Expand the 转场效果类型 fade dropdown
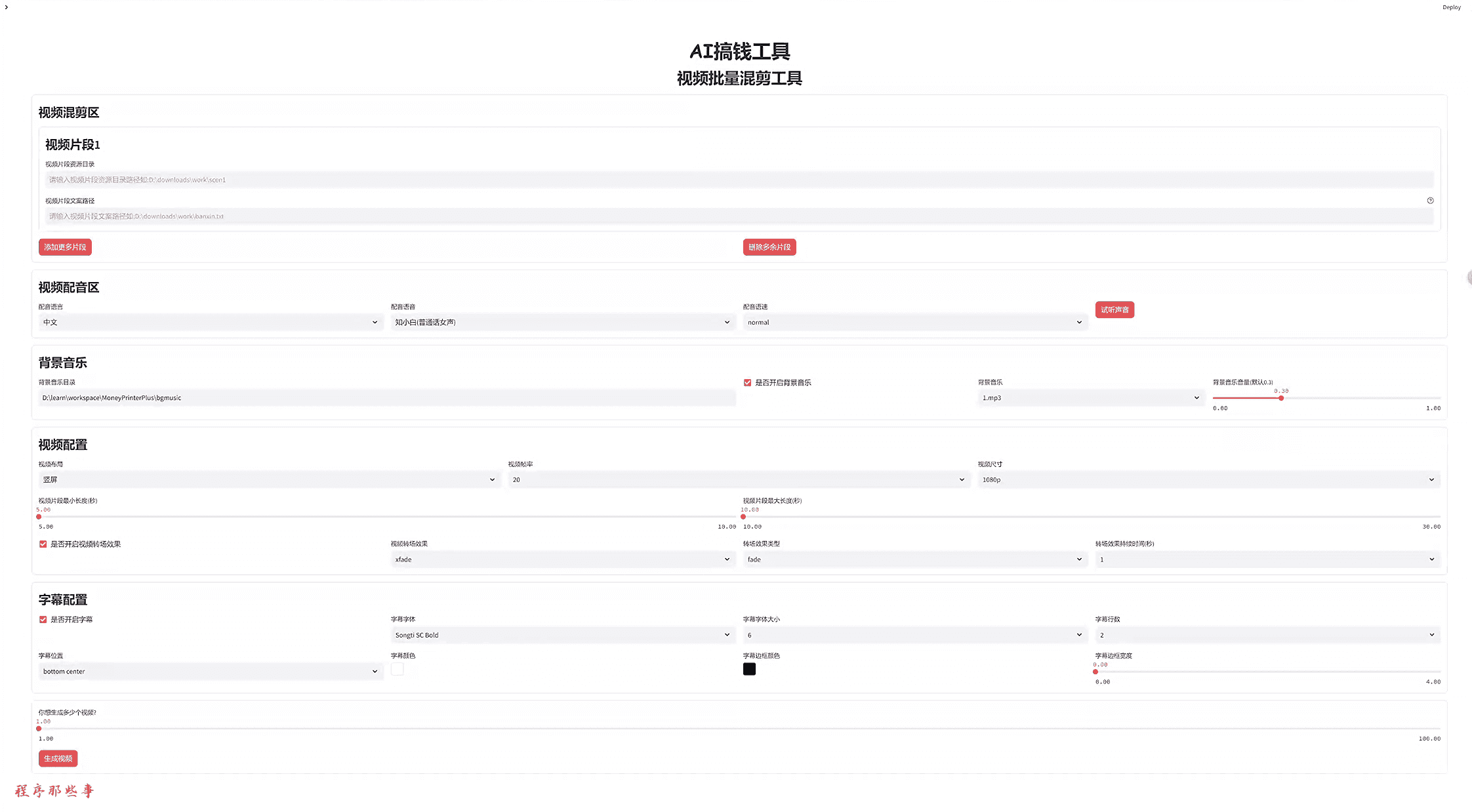This screenshot has height=812, width=1472. [x=914, y=559]
